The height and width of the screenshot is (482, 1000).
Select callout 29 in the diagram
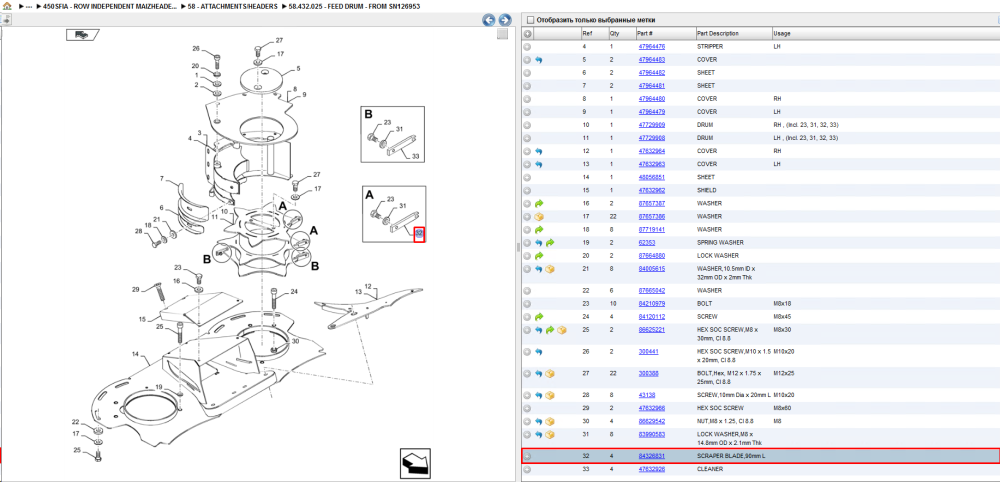pos(135,289)
